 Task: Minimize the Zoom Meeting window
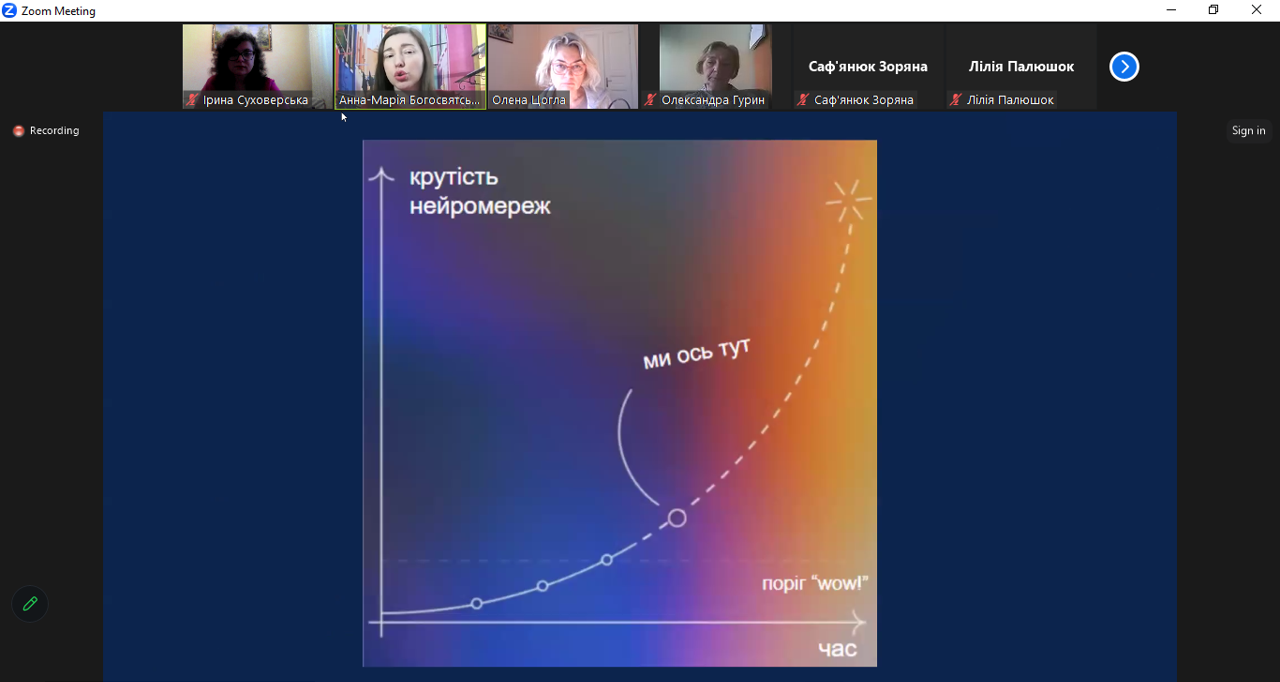point(1171,10)
